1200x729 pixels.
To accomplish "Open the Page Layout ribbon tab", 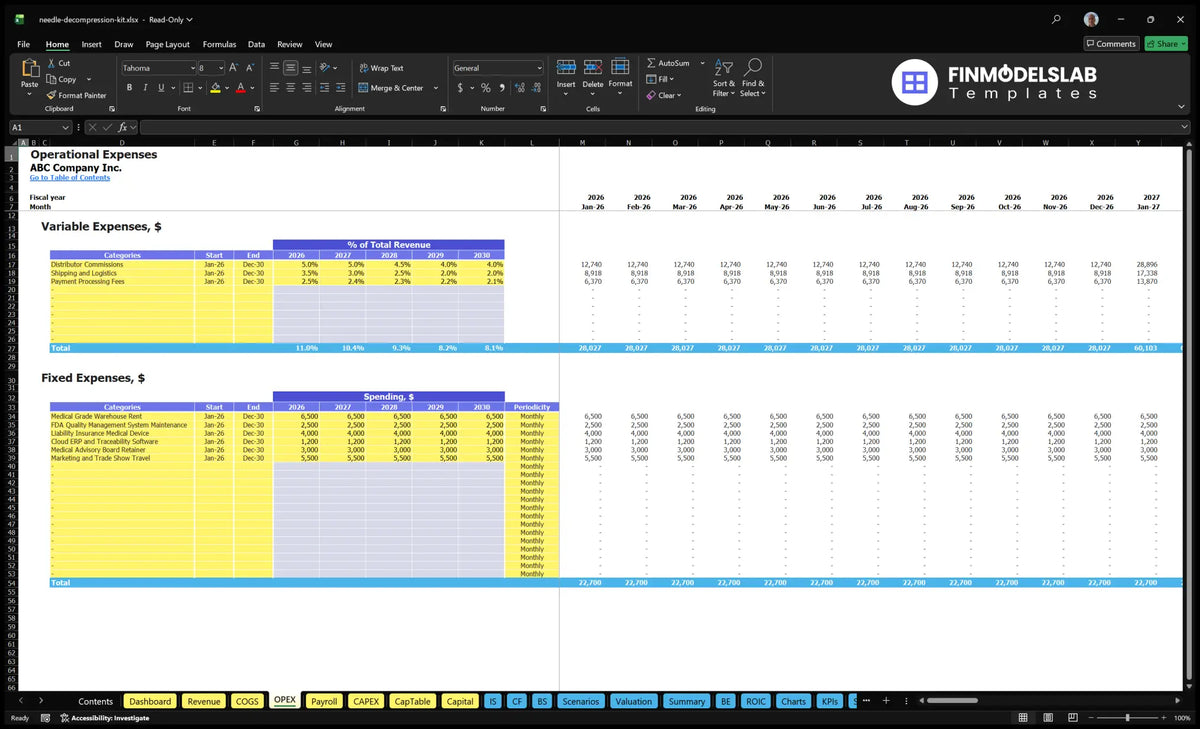I will pos(168,44).
